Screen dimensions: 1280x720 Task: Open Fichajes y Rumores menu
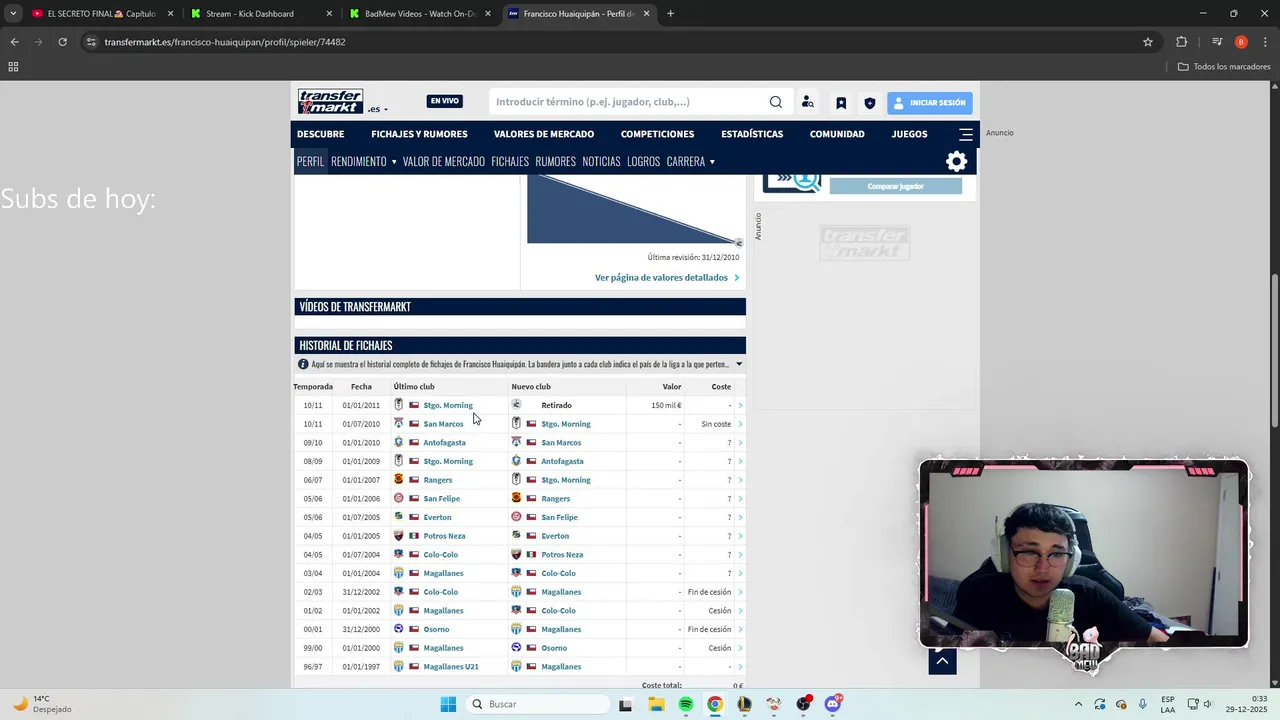(x=419, y=134)
